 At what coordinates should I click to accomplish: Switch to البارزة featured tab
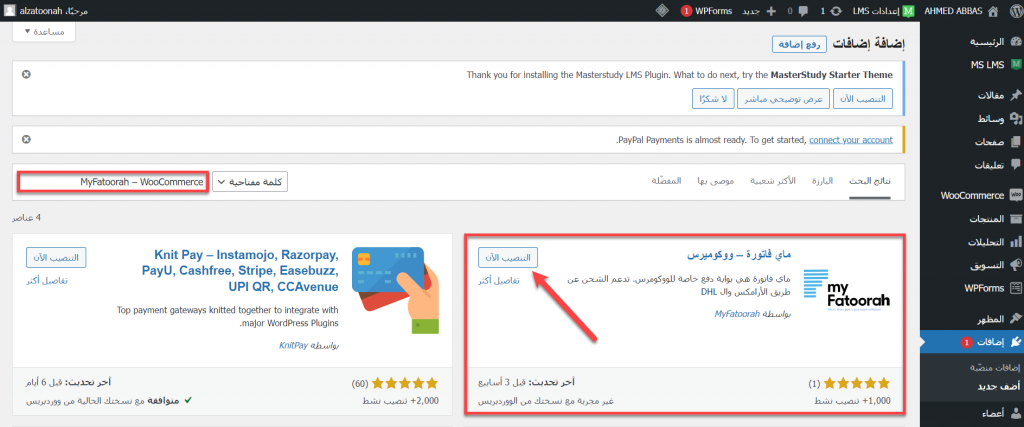pyautogui.click(x=822, y=181)
